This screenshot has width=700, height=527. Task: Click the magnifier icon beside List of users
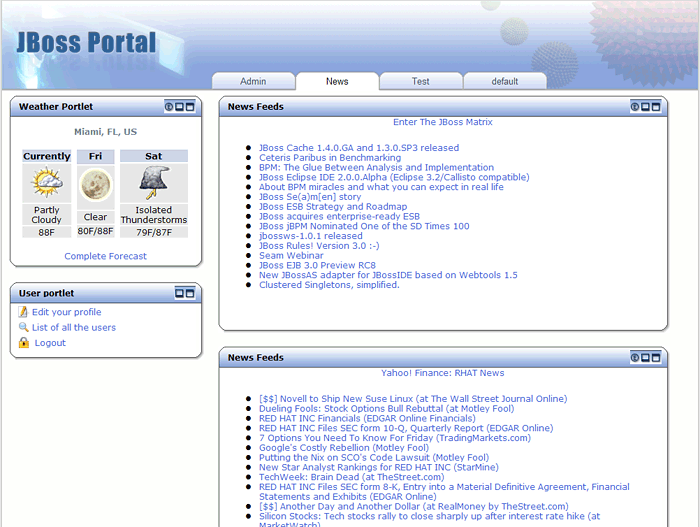(x=23, y=327)
